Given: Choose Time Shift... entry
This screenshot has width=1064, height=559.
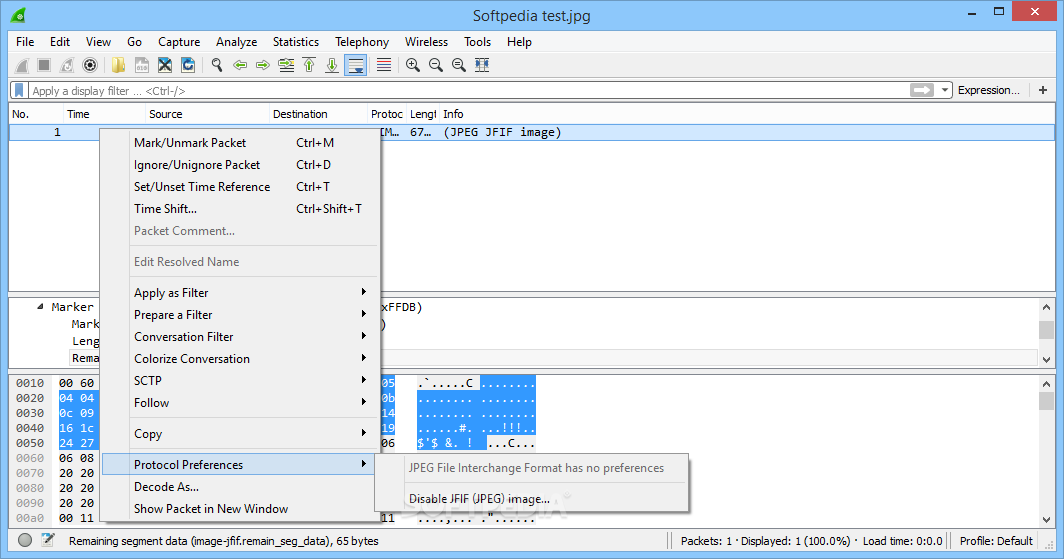Looking at the screenshot, I should coord(239,209).
